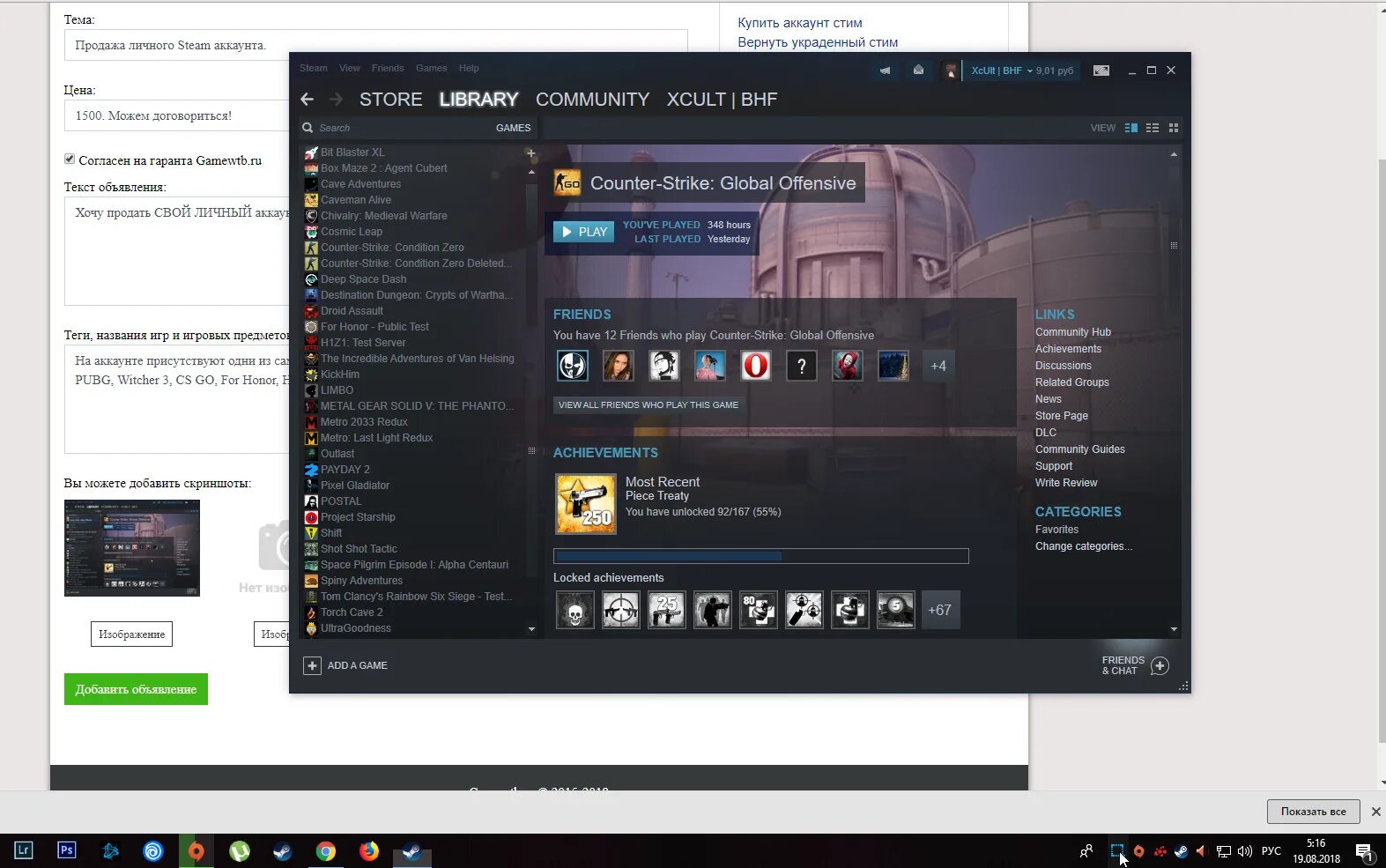Click the Friends & Chat plus icon
Viewport: 1386px width, 868px height.
point(1160,666)
